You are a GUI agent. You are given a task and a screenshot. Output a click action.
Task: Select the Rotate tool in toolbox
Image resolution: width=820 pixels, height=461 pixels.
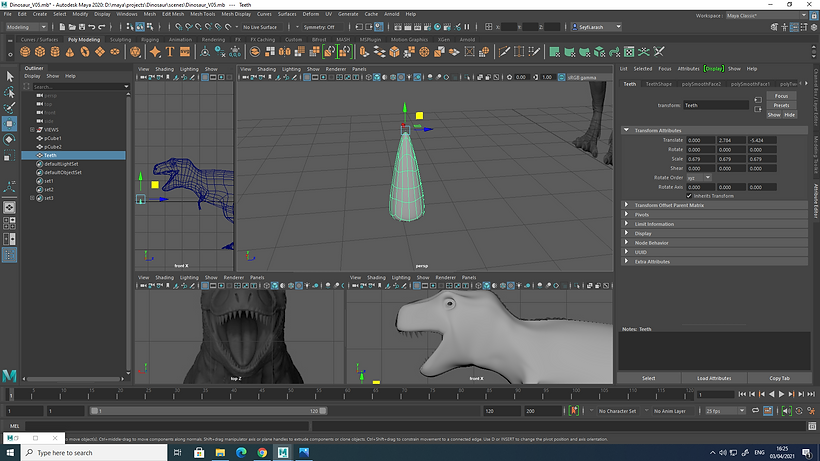[x=9, y=140]
